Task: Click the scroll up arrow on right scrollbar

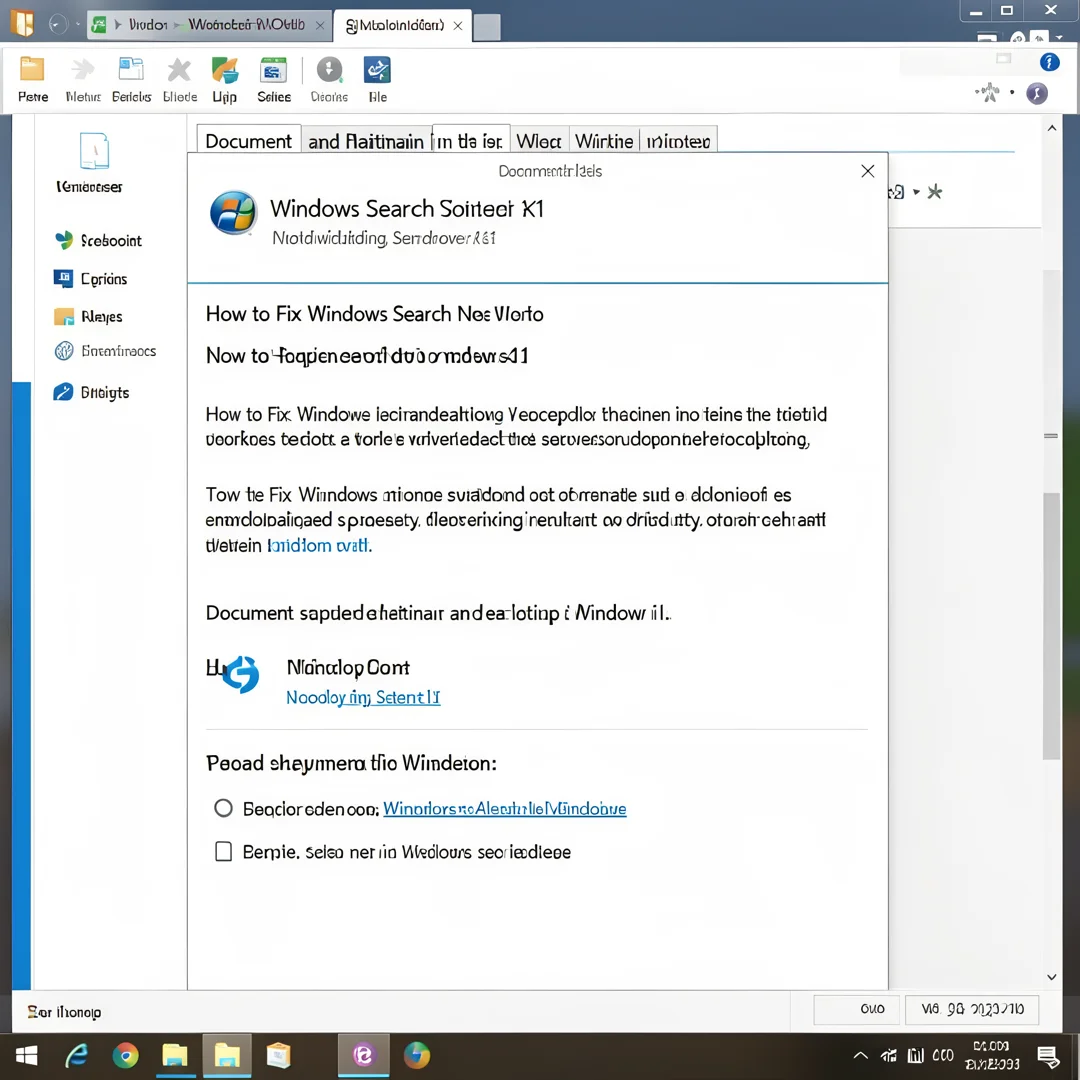Action: 1052,128
